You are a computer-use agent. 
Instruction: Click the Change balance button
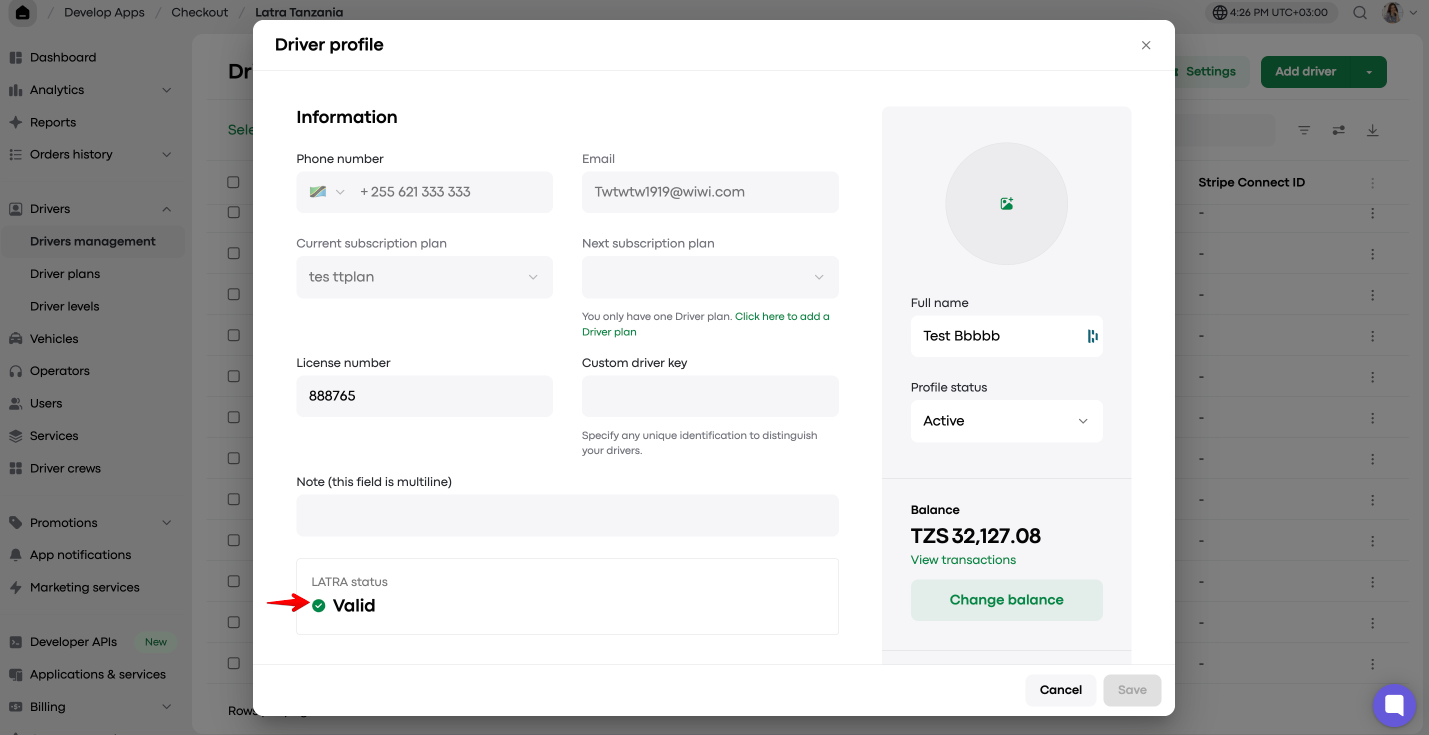1007,600
